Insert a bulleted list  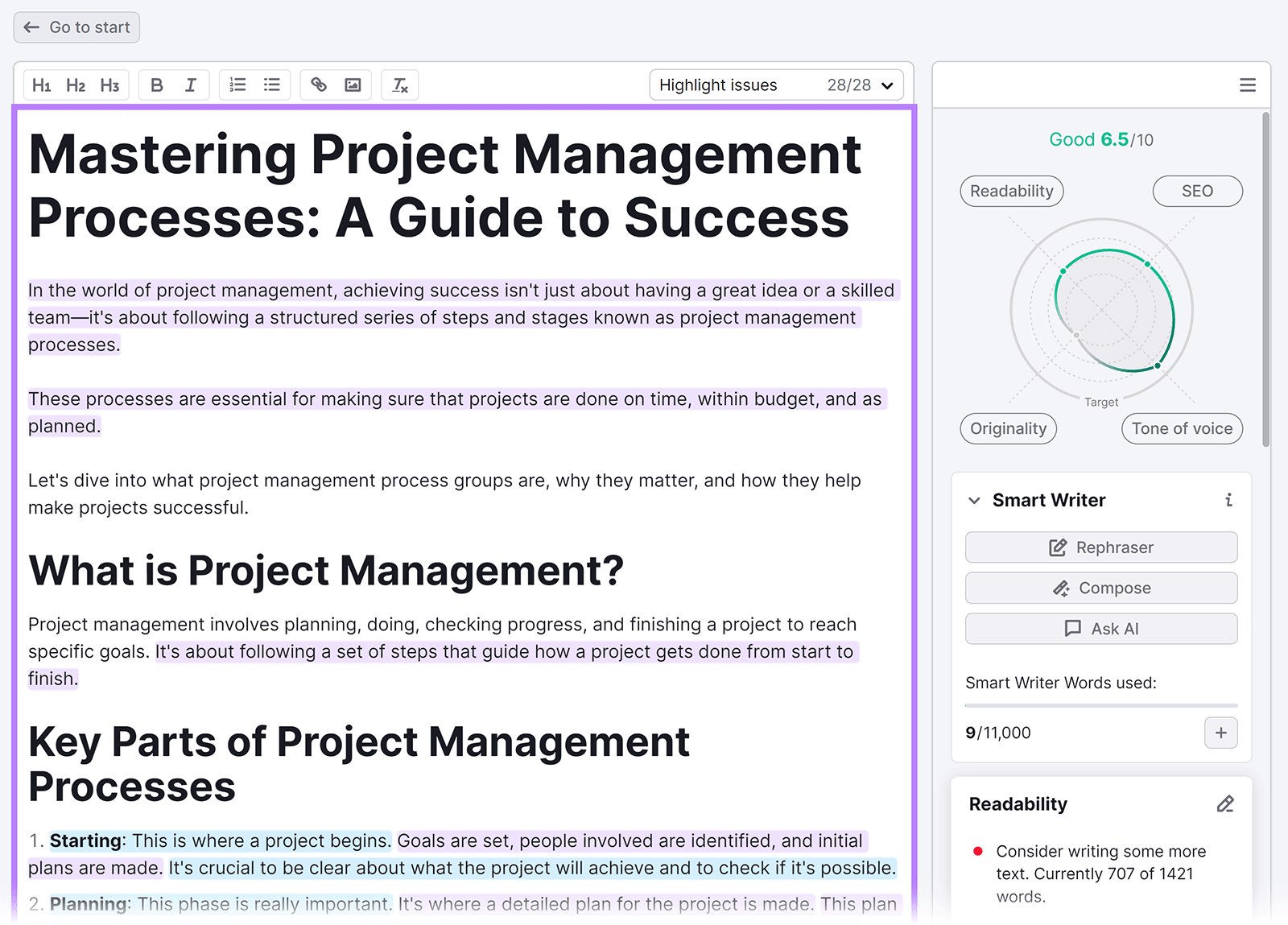point(272,85)
